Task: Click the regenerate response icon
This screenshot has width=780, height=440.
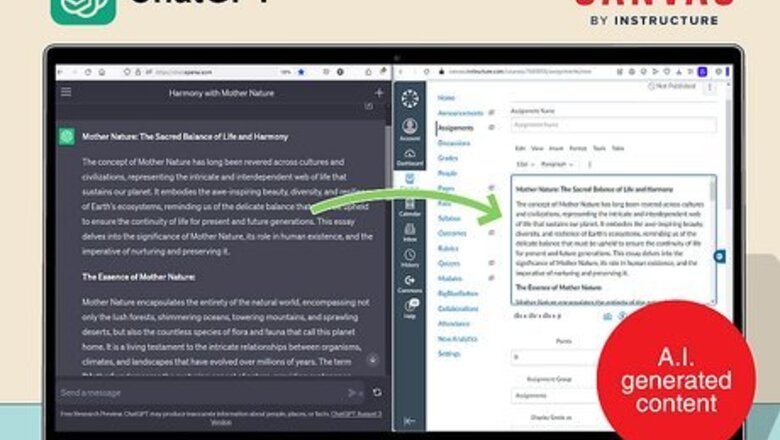Action: (377, 392)
